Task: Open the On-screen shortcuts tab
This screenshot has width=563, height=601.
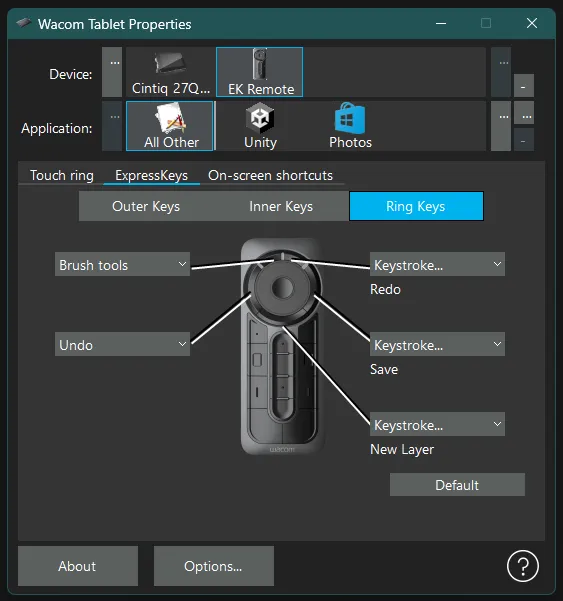Action: point(270,176)
